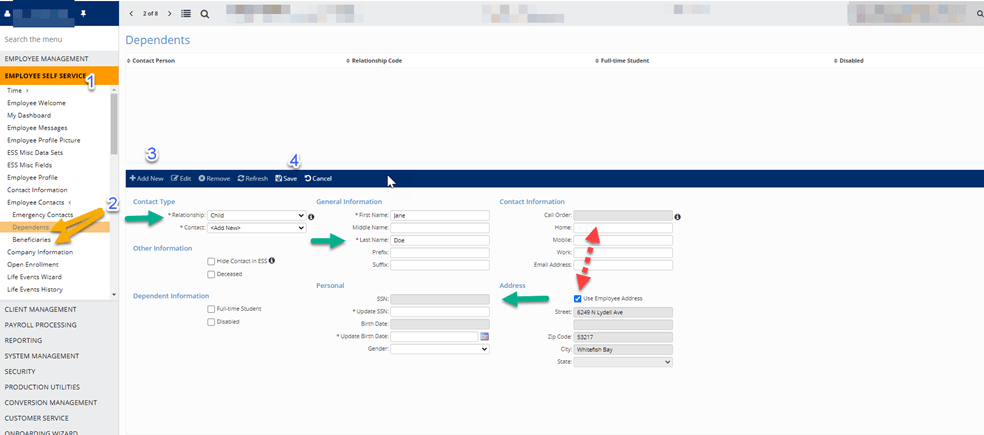
Task: Toggle Hide Contact in ESS checkbox
Action: [x=211, y=261]
